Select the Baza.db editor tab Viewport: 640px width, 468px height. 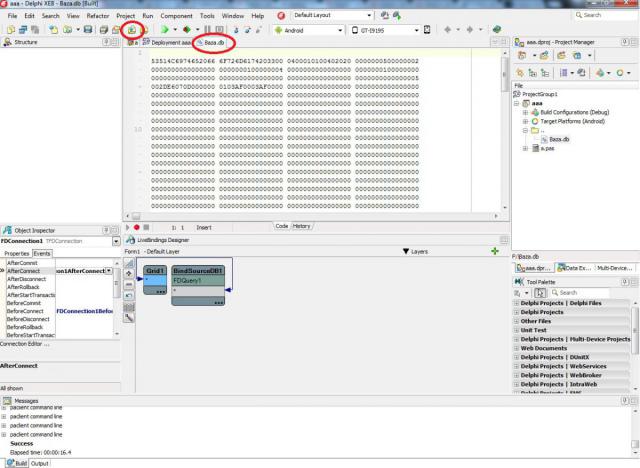pos(211,42)
